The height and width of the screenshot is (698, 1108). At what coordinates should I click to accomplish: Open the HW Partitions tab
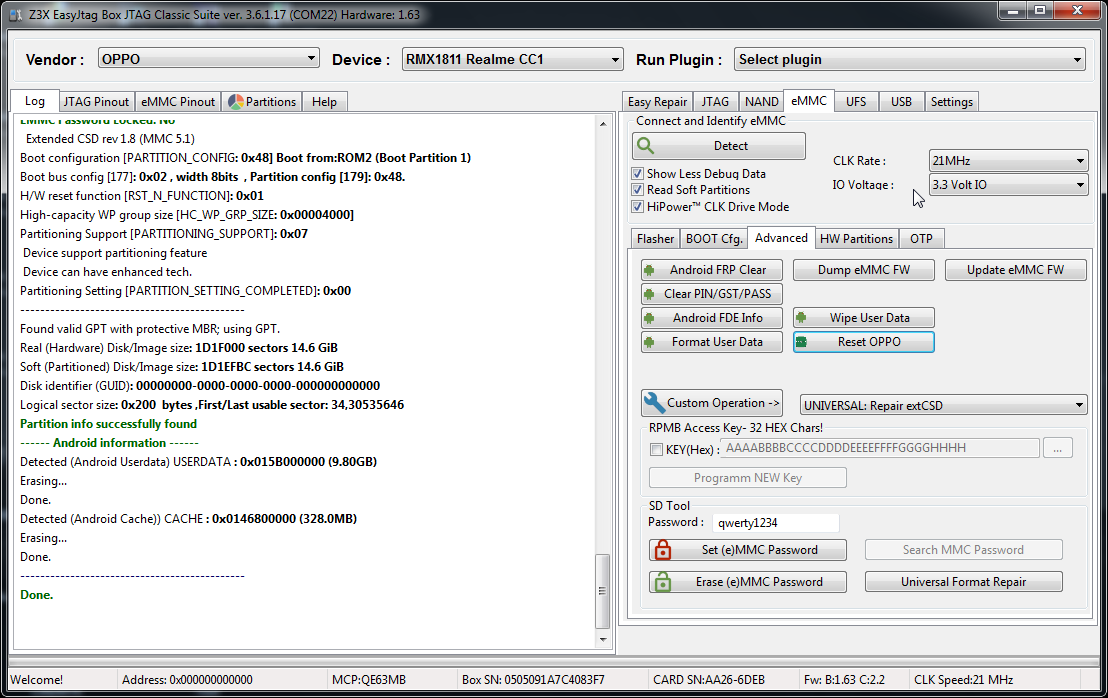tap(856, 239)
